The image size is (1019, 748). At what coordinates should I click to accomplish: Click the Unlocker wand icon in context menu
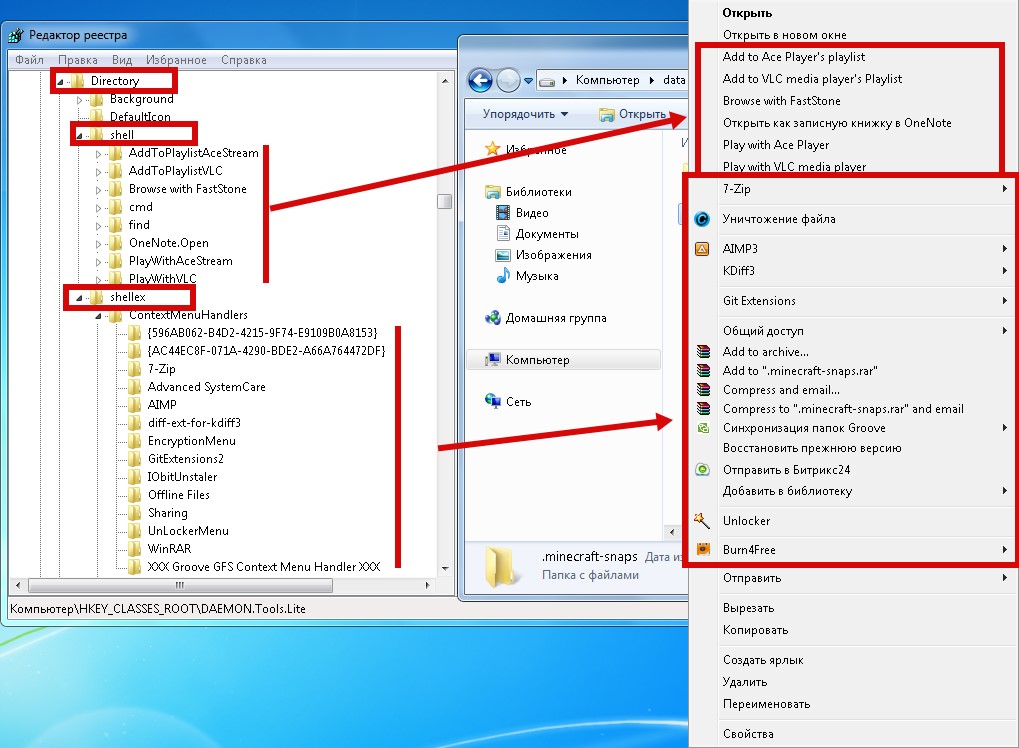702,520
